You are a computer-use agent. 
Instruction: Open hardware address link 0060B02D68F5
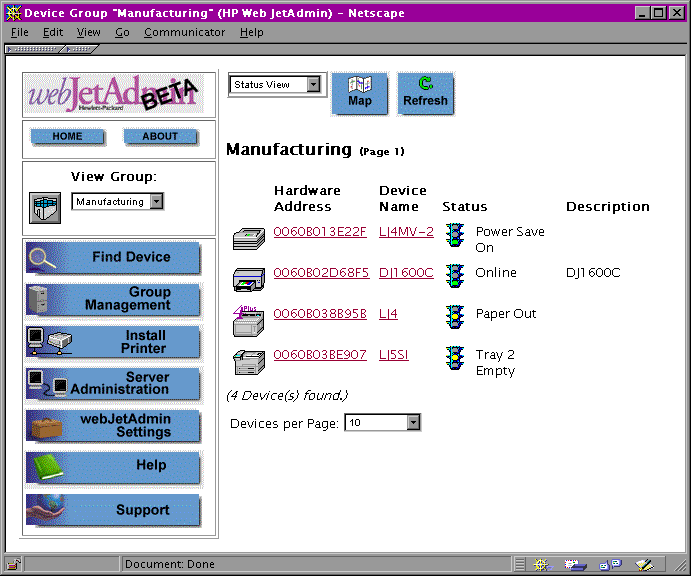click(321, 273)
